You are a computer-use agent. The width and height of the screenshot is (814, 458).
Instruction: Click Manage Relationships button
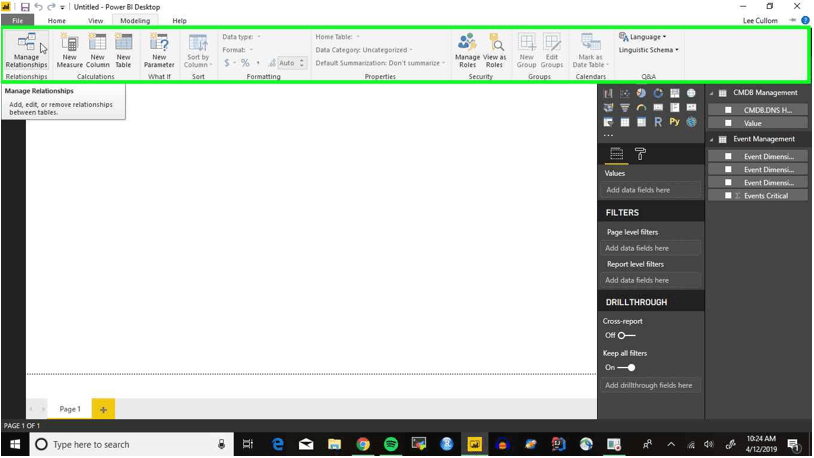click(x=26, y=50)
